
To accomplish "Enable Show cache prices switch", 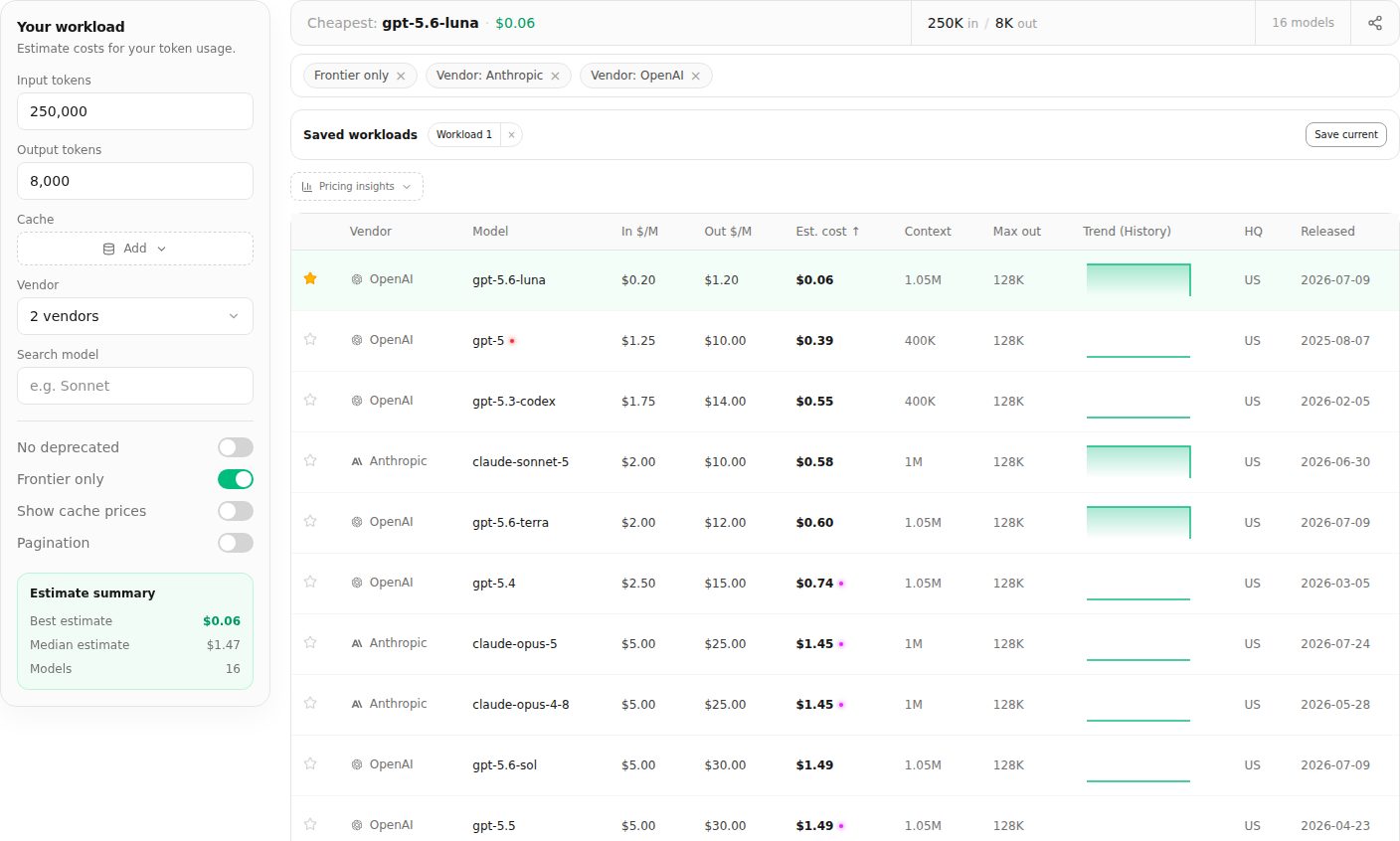I will 236,511.
